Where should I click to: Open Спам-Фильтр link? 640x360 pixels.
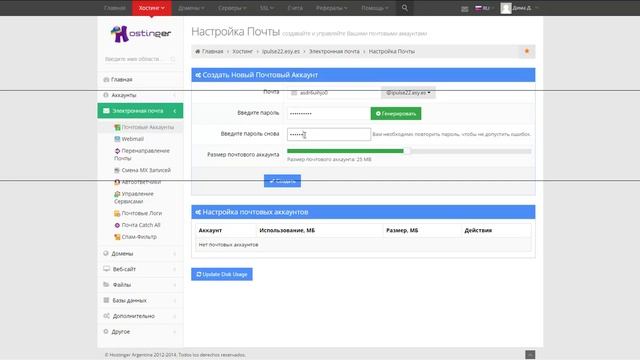[x=139, y=237]
